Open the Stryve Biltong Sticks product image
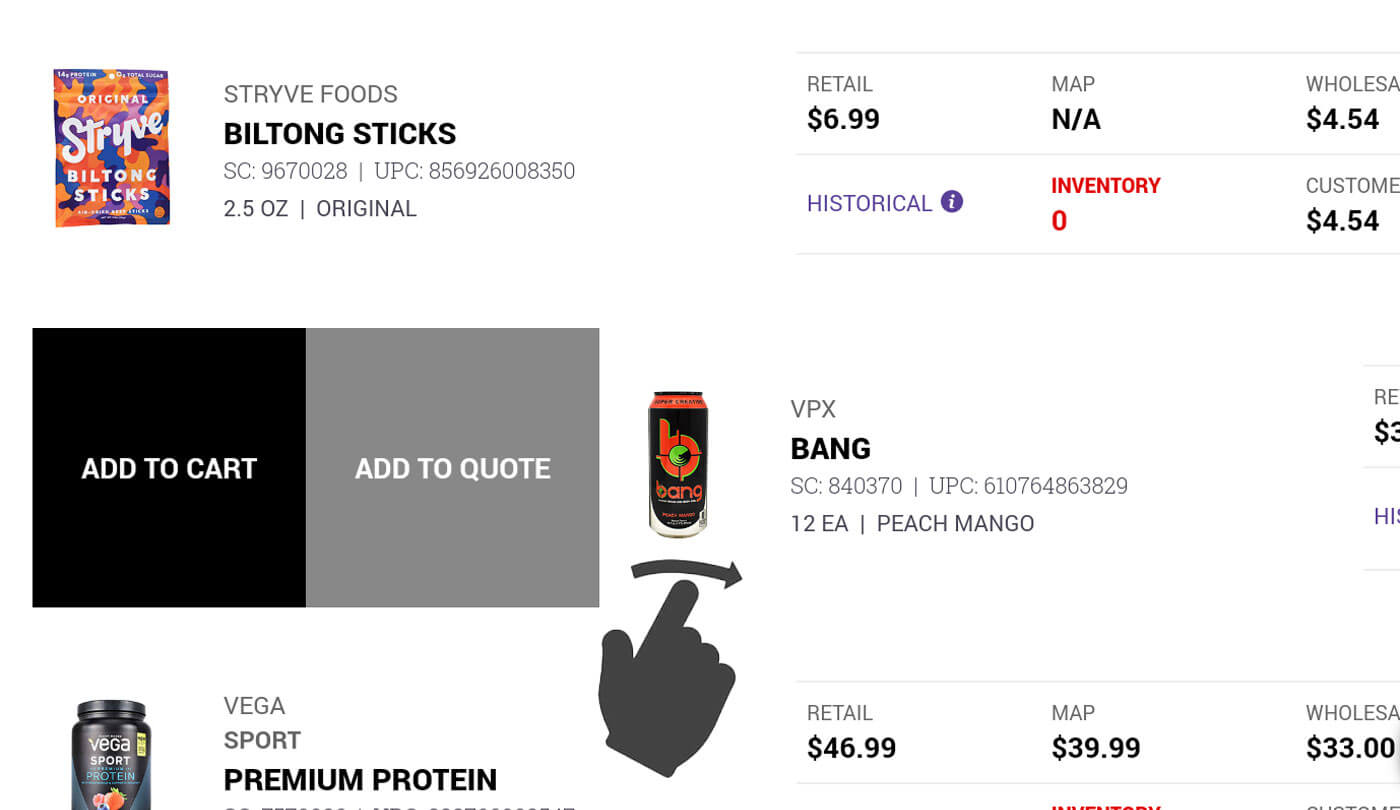 [111, 148]
